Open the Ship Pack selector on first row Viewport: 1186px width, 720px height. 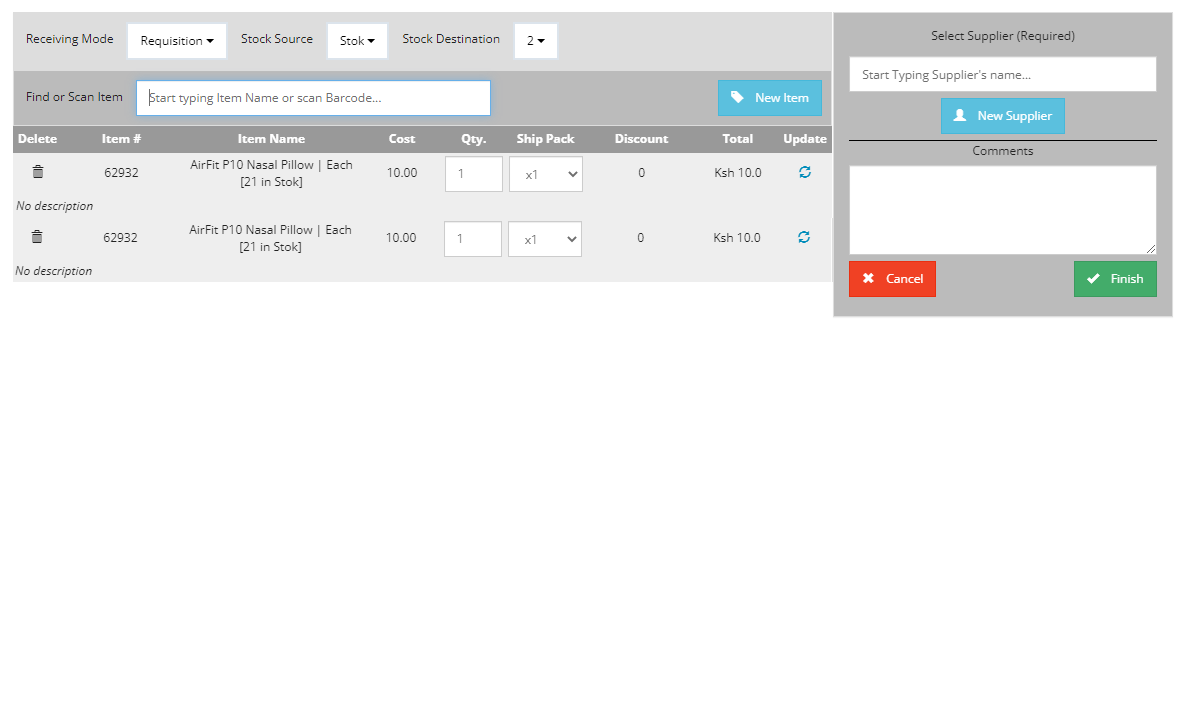pos(545,173)
